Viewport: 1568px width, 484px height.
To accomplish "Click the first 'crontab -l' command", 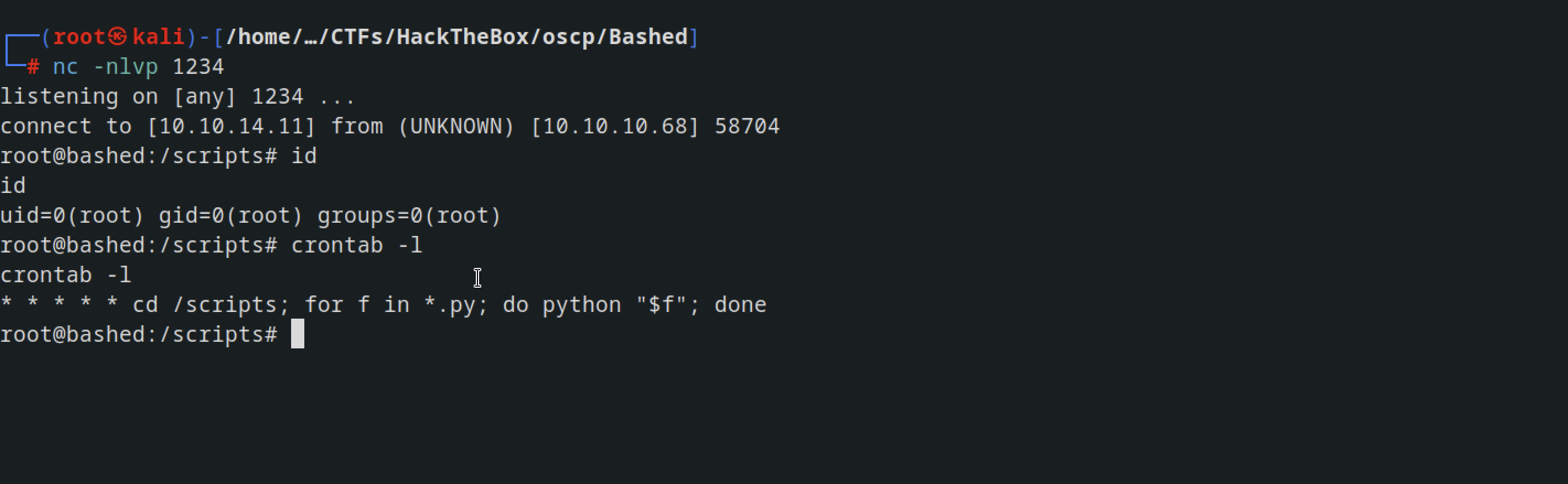I will point(357,245).
